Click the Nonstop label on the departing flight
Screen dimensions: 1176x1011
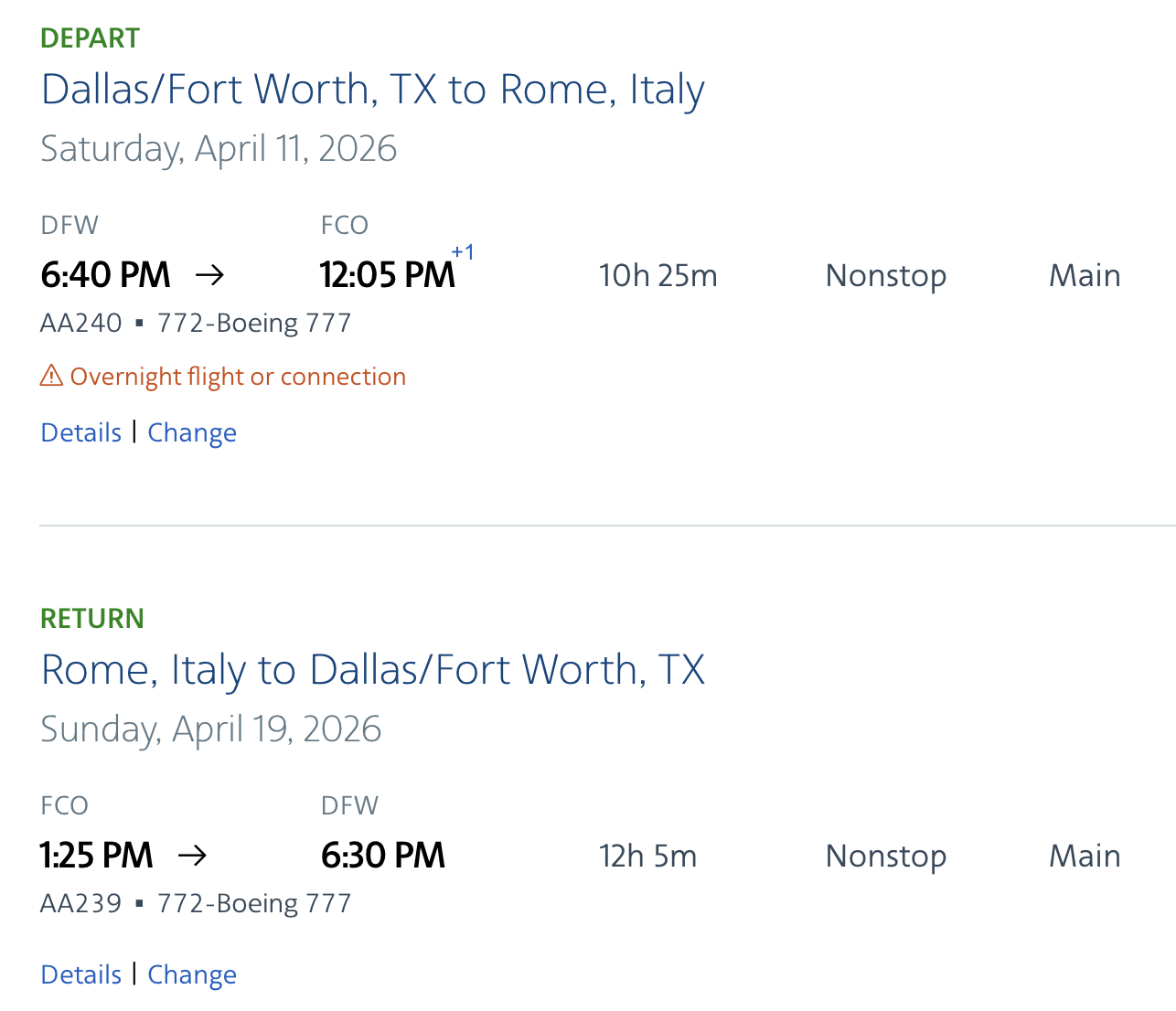pos(885,275)
